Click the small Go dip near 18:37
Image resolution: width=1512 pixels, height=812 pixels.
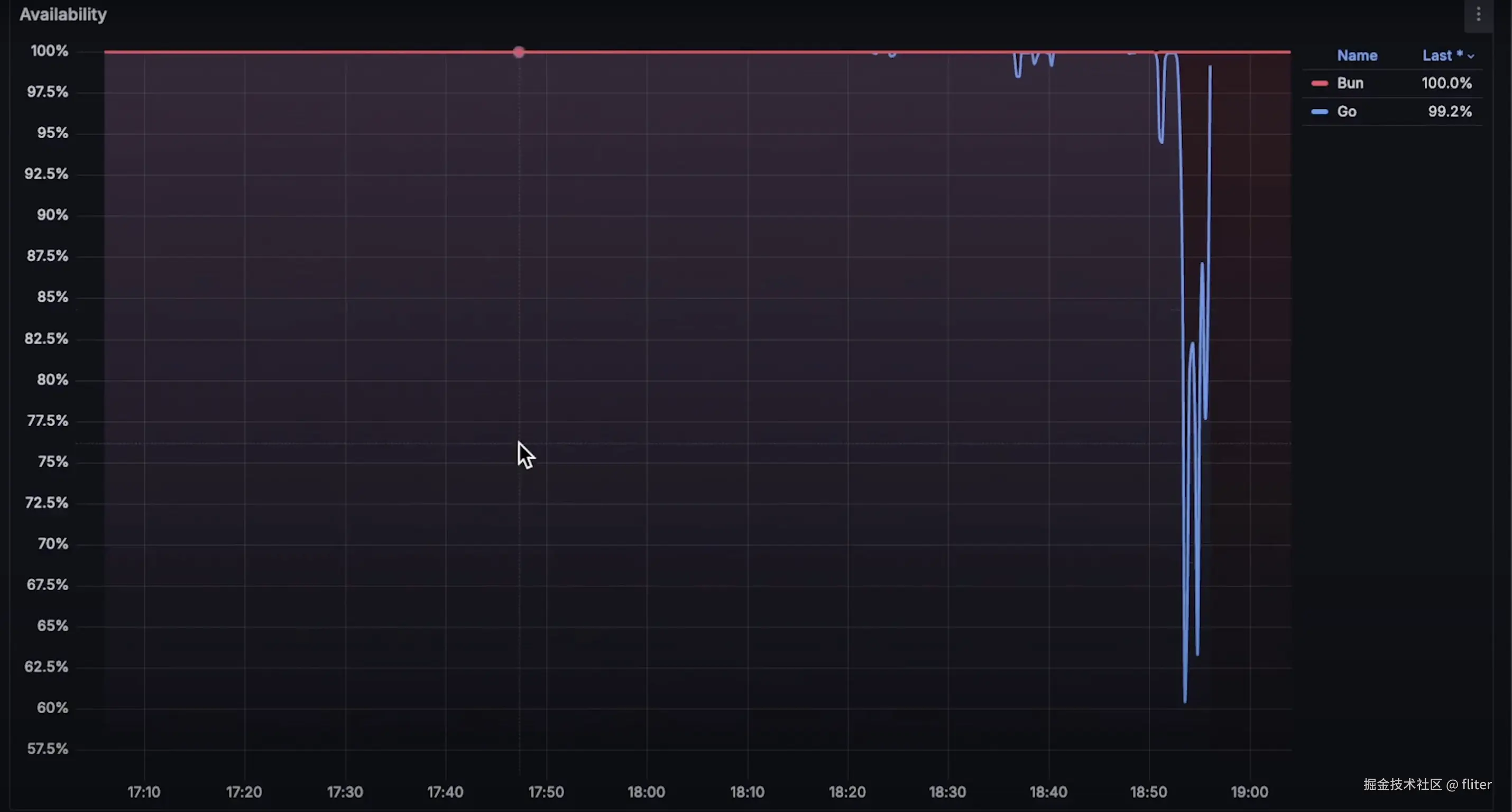click(x=1017, y=75)
